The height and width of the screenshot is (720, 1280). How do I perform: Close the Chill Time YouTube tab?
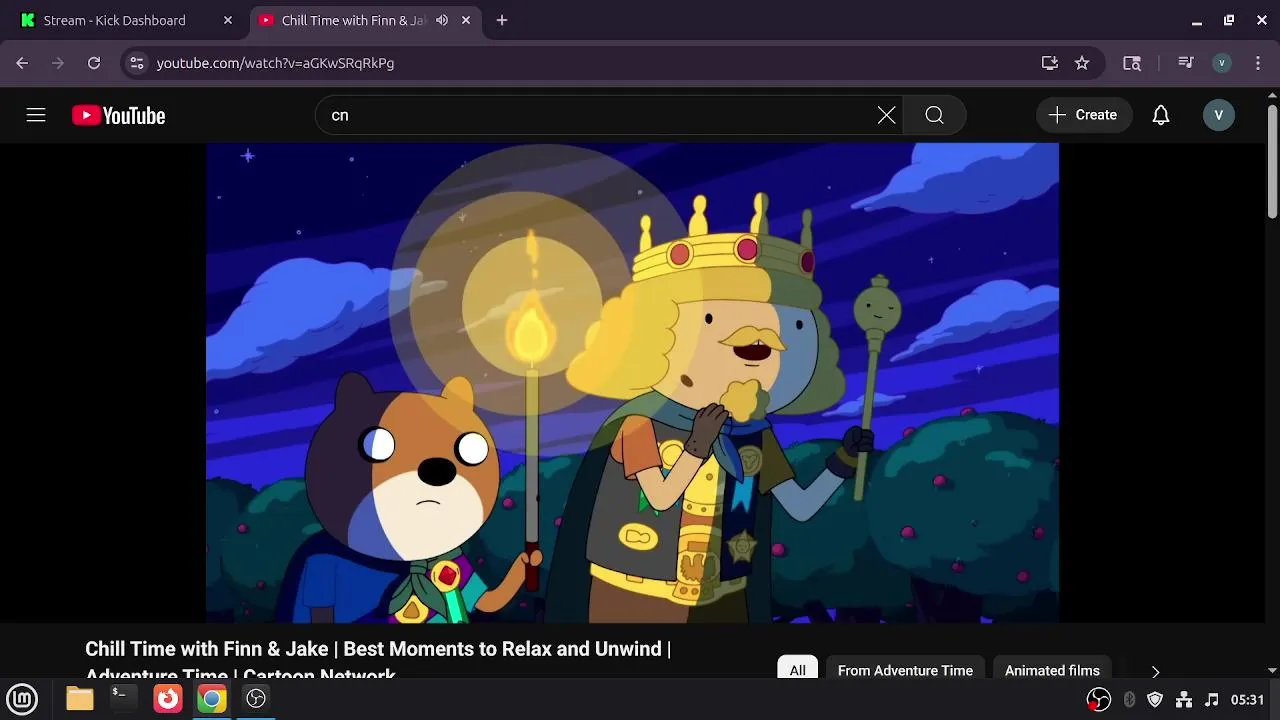[466, 20]
